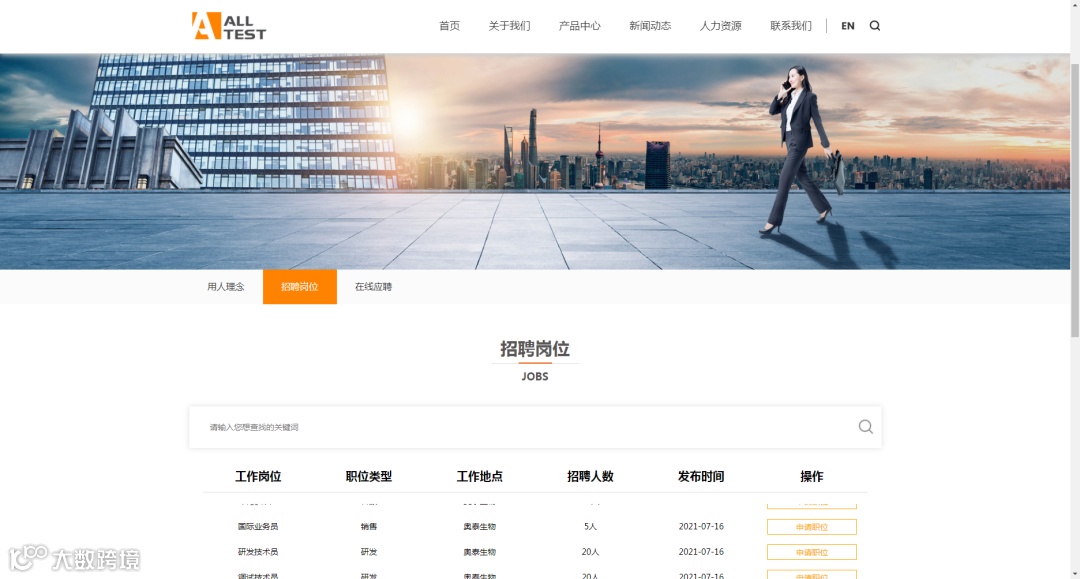Viewport: 1080px width, 579px height.
Task: Click the 招聘岗位 page heading
Action: click(x=534, y=349)
